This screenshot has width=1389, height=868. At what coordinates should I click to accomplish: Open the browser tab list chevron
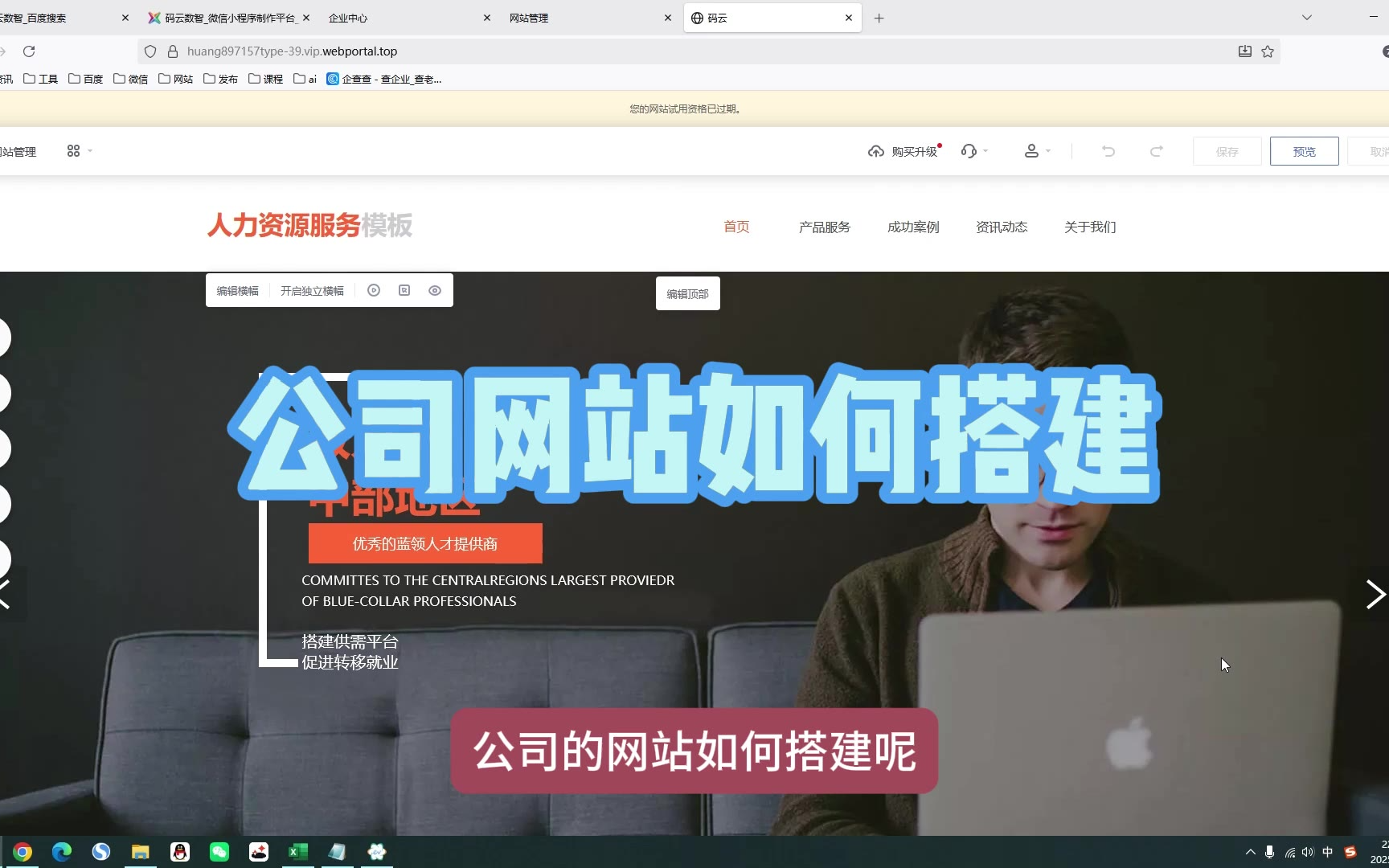(1307, 18)
